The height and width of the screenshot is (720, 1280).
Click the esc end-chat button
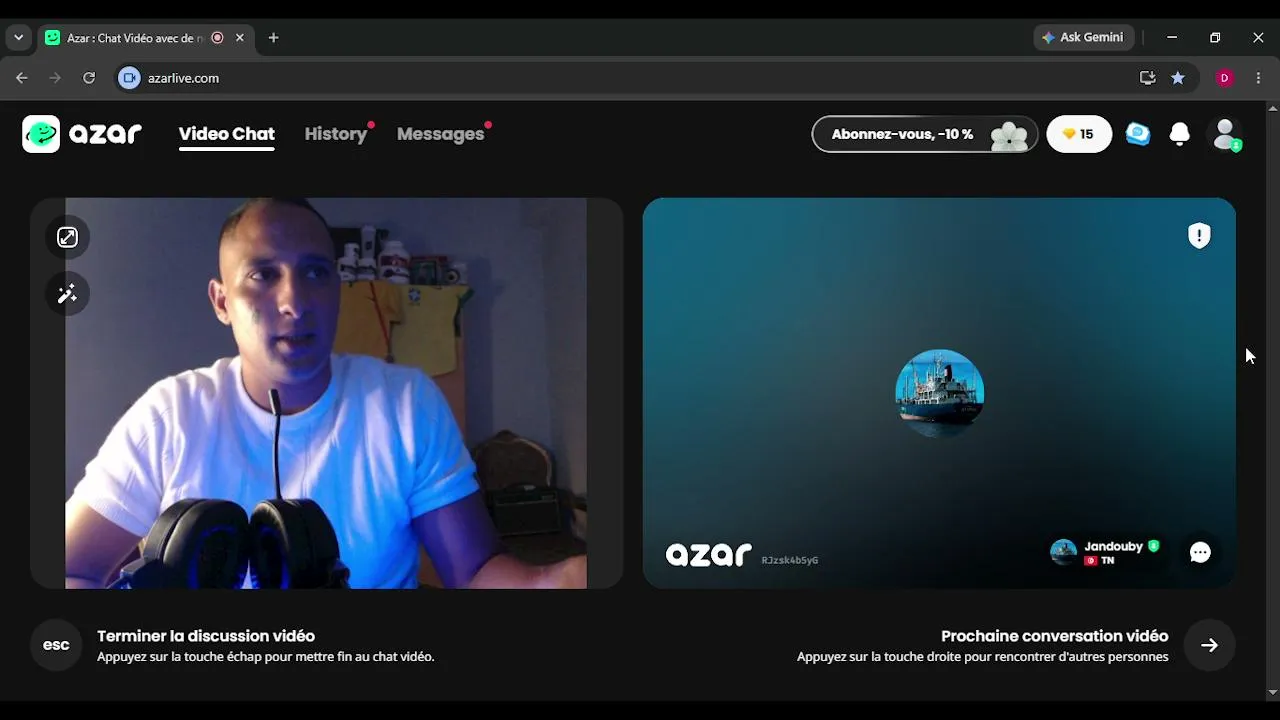pos(56,645)
